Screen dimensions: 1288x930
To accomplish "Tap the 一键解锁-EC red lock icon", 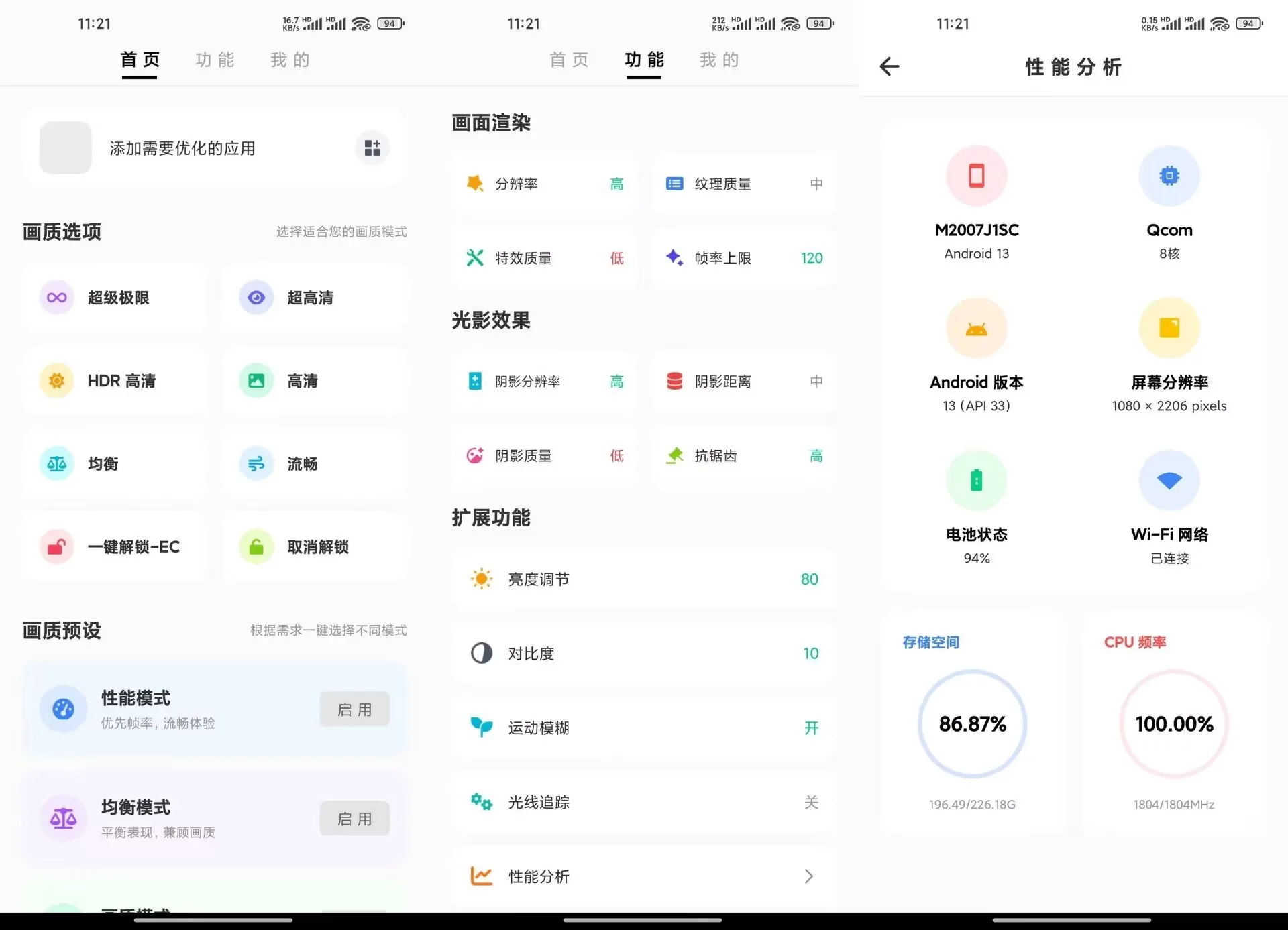I will (x=57, y=547).
